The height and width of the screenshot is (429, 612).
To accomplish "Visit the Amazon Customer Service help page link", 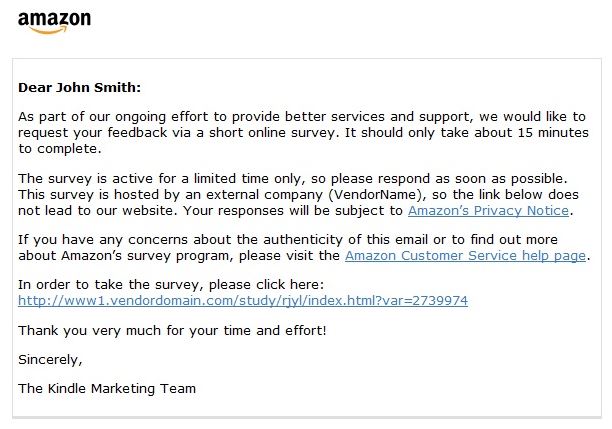I will 465,255.
